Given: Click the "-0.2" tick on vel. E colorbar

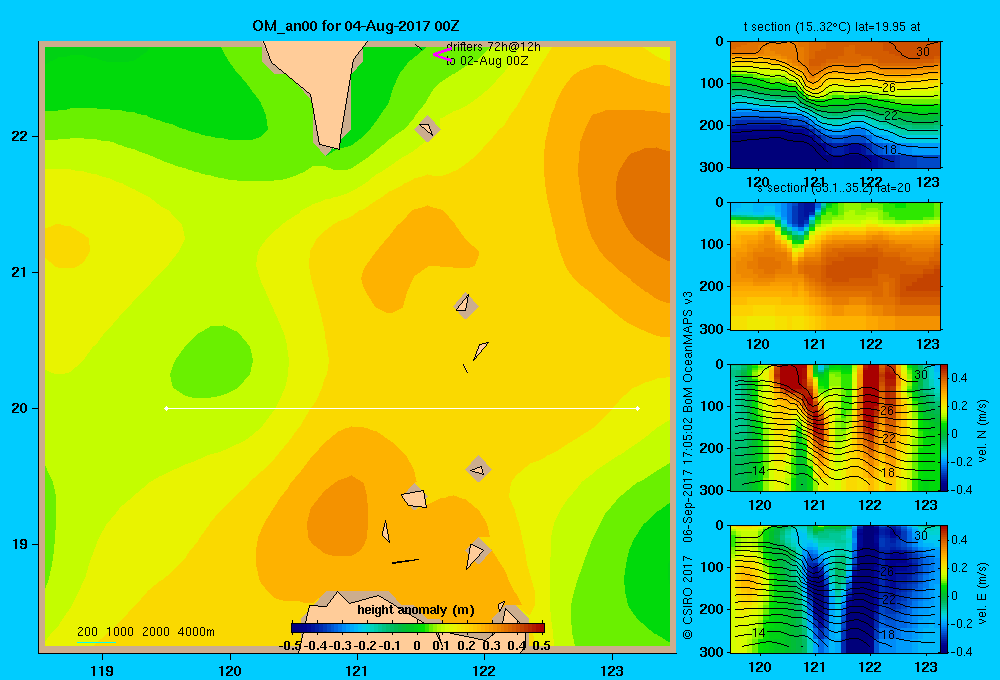Looking at the screenshot, I should [x=960, y=624].
